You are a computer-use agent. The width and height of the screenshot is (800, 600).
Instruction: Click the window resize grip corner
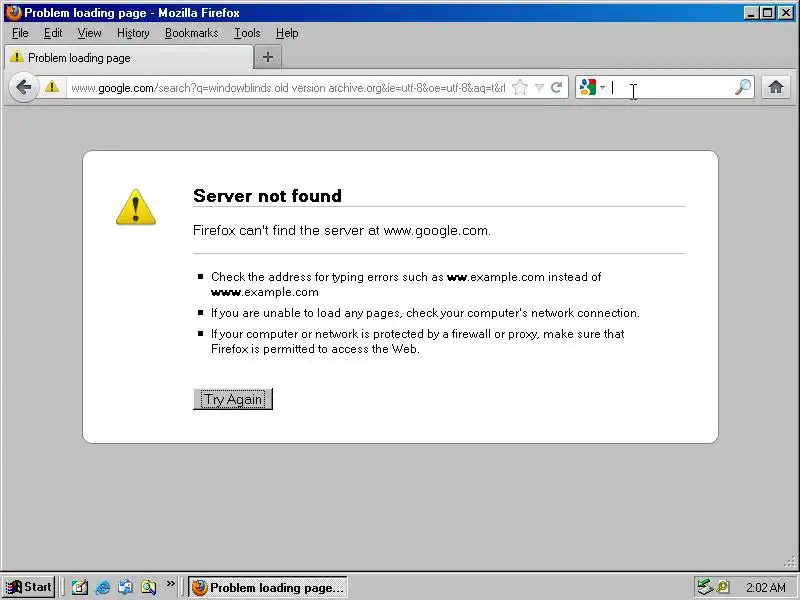point(790,562)
